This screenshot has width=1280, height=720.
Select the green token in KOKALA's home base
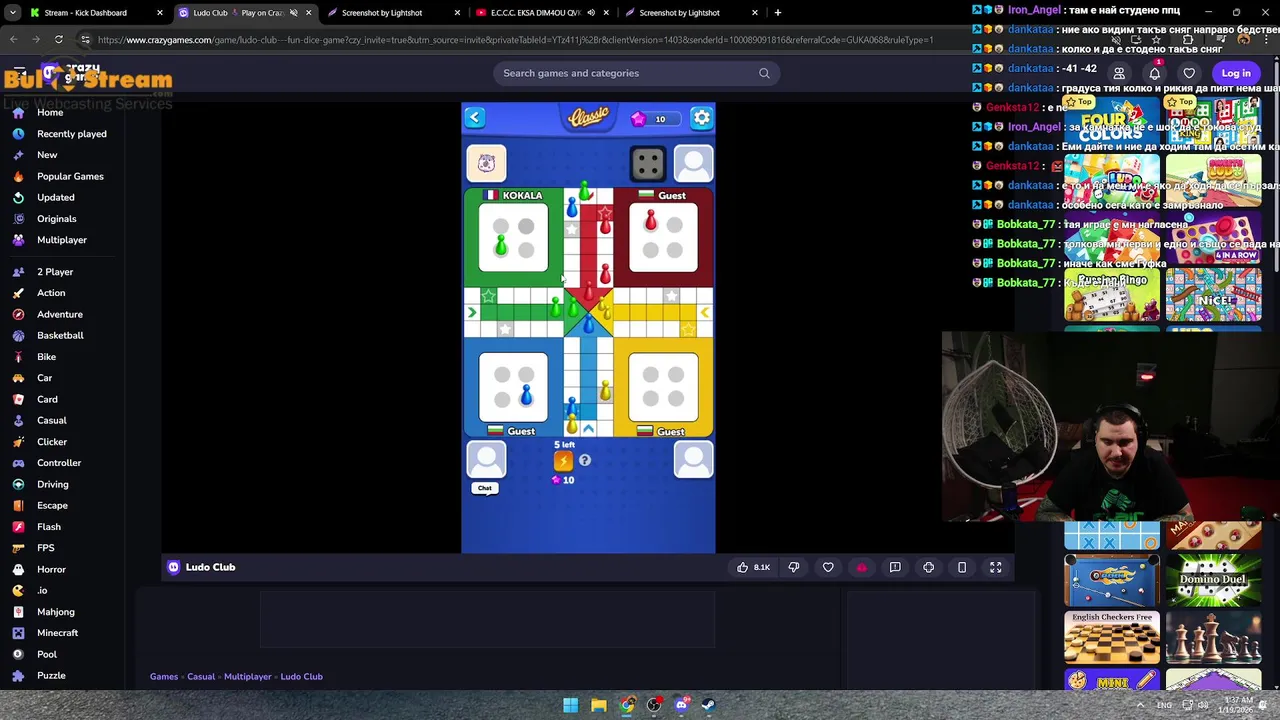tap(500, 244)
